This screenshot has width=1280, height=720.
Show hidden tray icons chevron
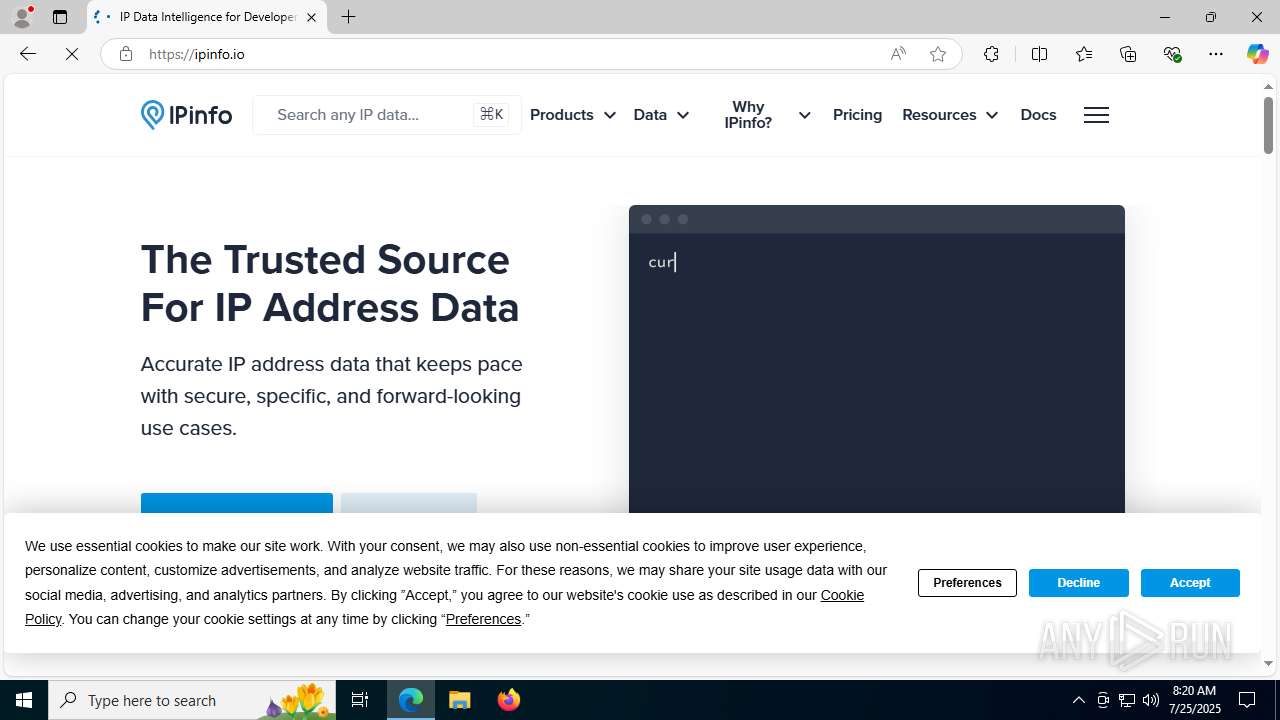[1078, 700]
